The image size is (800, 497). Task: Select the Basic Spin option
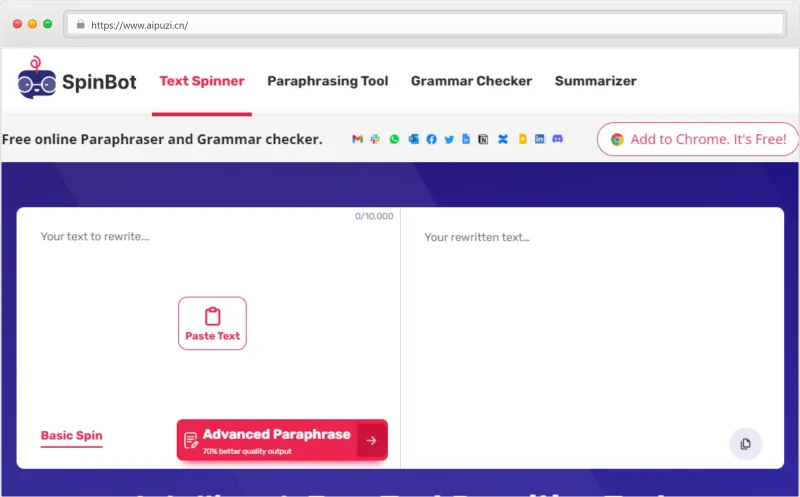coord(71,436)
